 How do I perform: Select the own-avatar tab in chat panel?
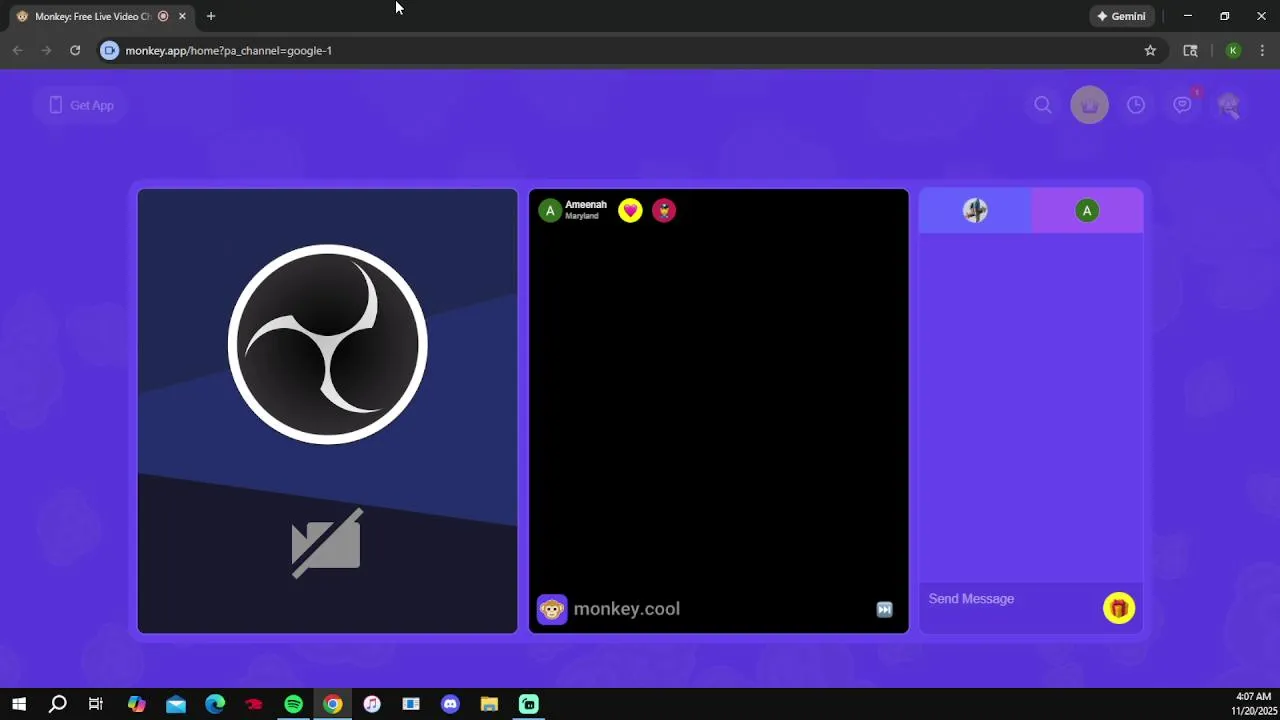pos(975,210)
